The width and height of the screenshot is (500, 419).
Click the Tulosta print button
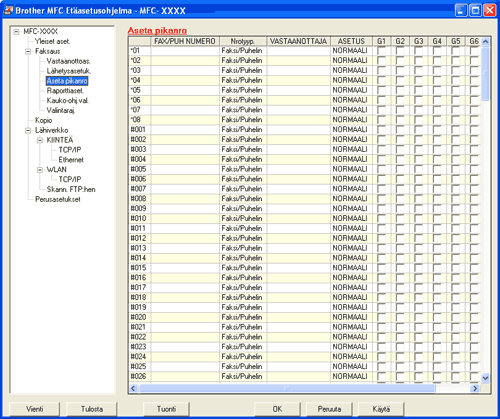point(92,409)
